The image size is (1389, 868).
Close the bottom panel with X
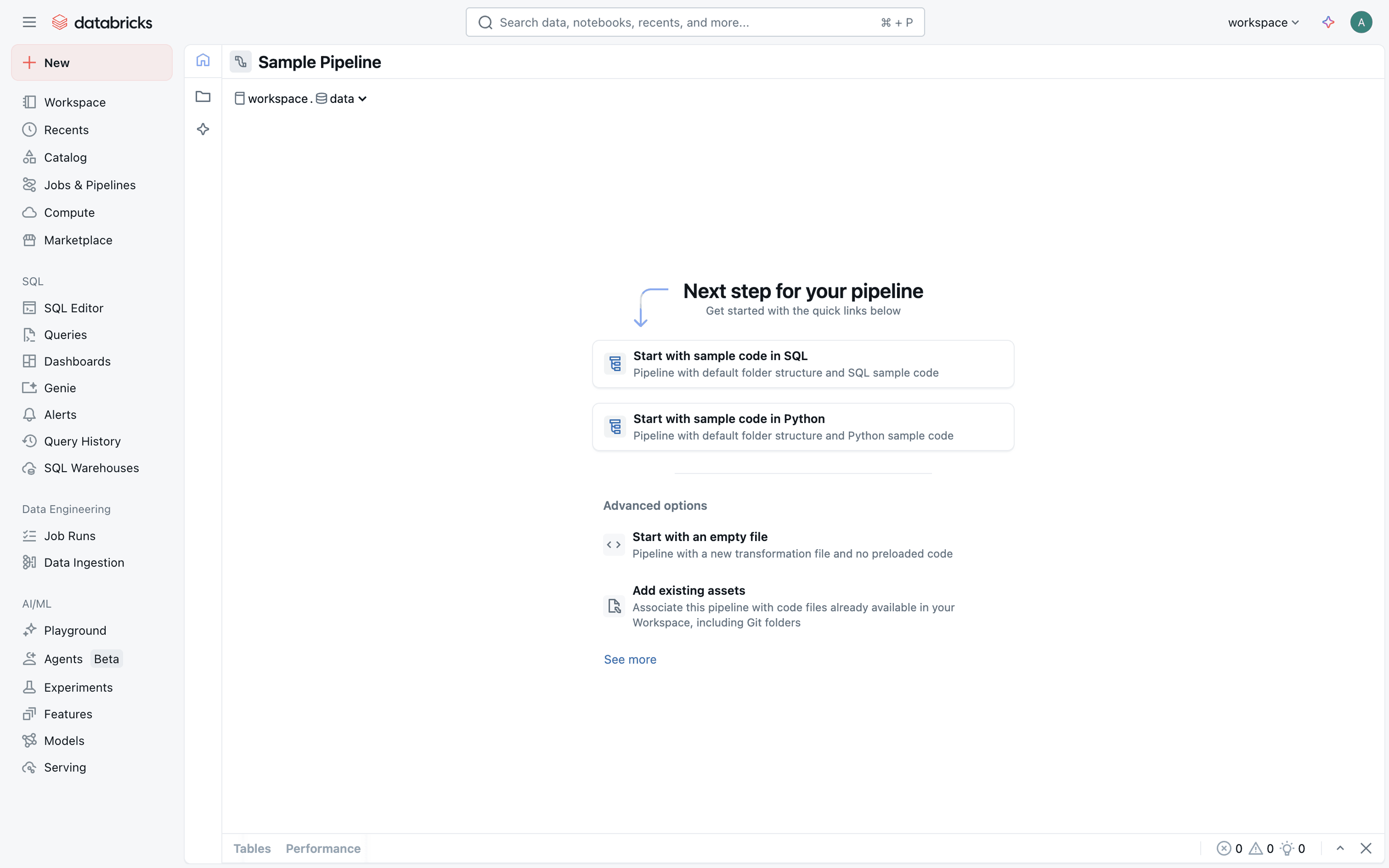coord(1366,848)
